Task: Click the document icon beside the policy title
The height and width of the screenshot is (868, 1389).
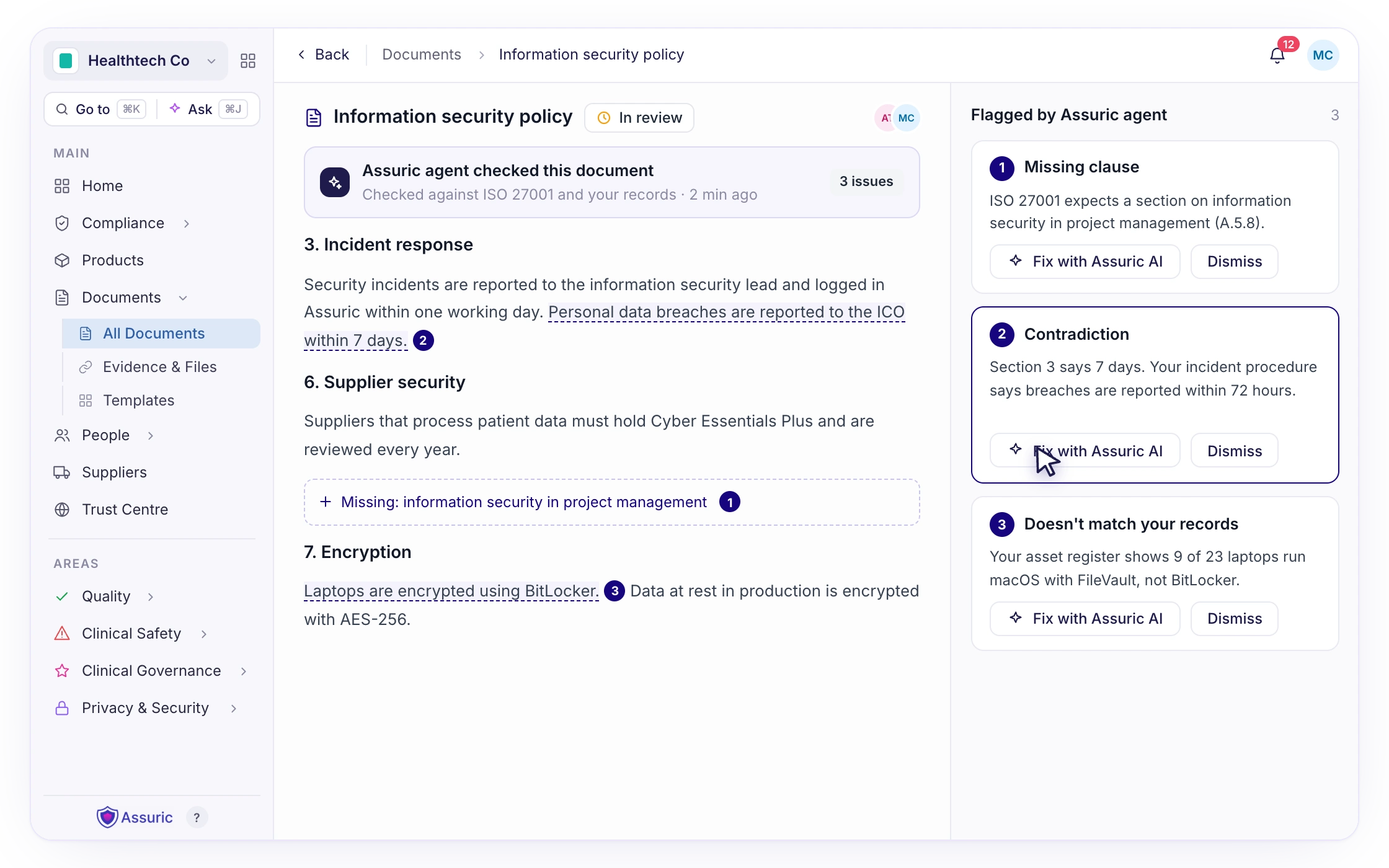Action: [x=314, y=117]
